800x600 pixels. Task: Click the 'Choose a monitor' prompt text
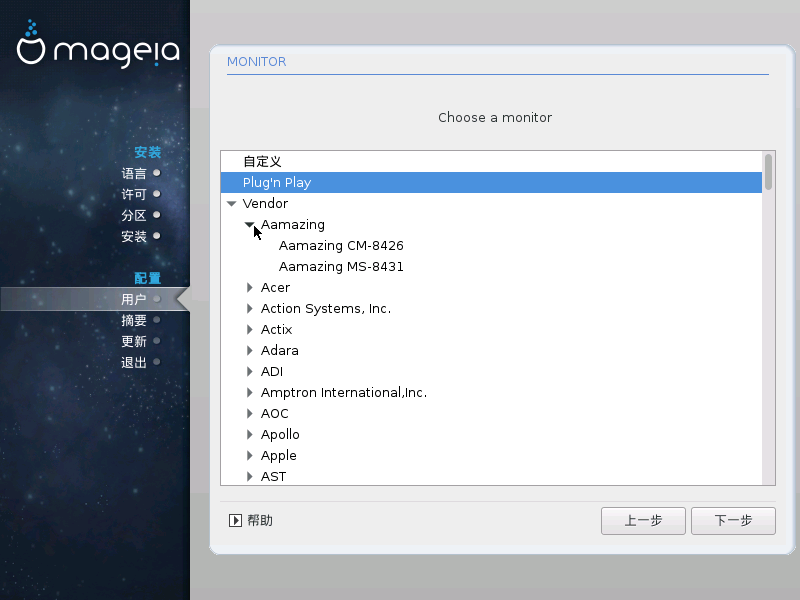495,117
